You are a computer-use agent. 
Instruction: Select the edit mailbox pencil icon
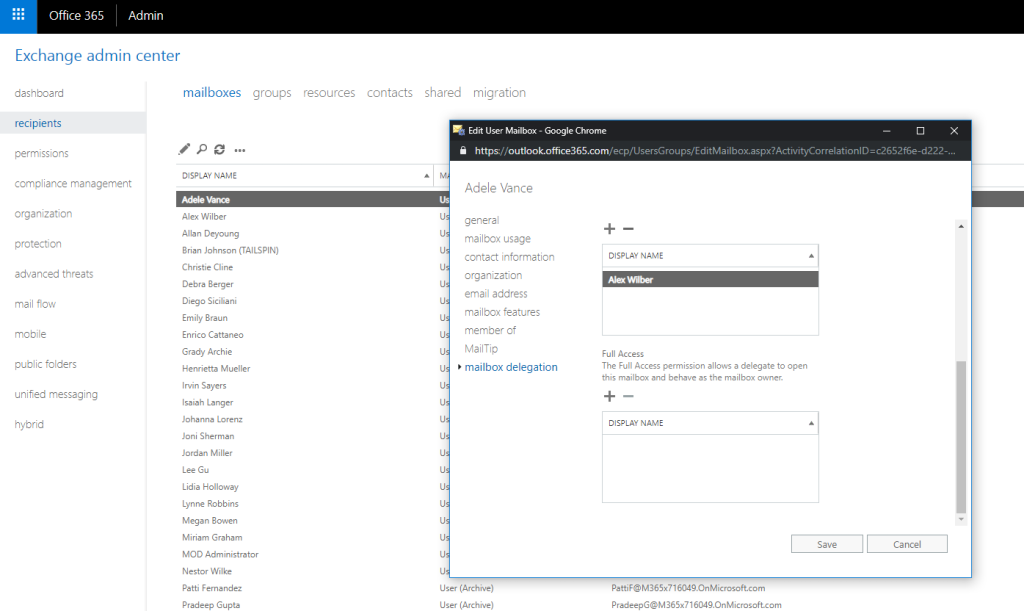pyautogui.click(x=184, y=148)
